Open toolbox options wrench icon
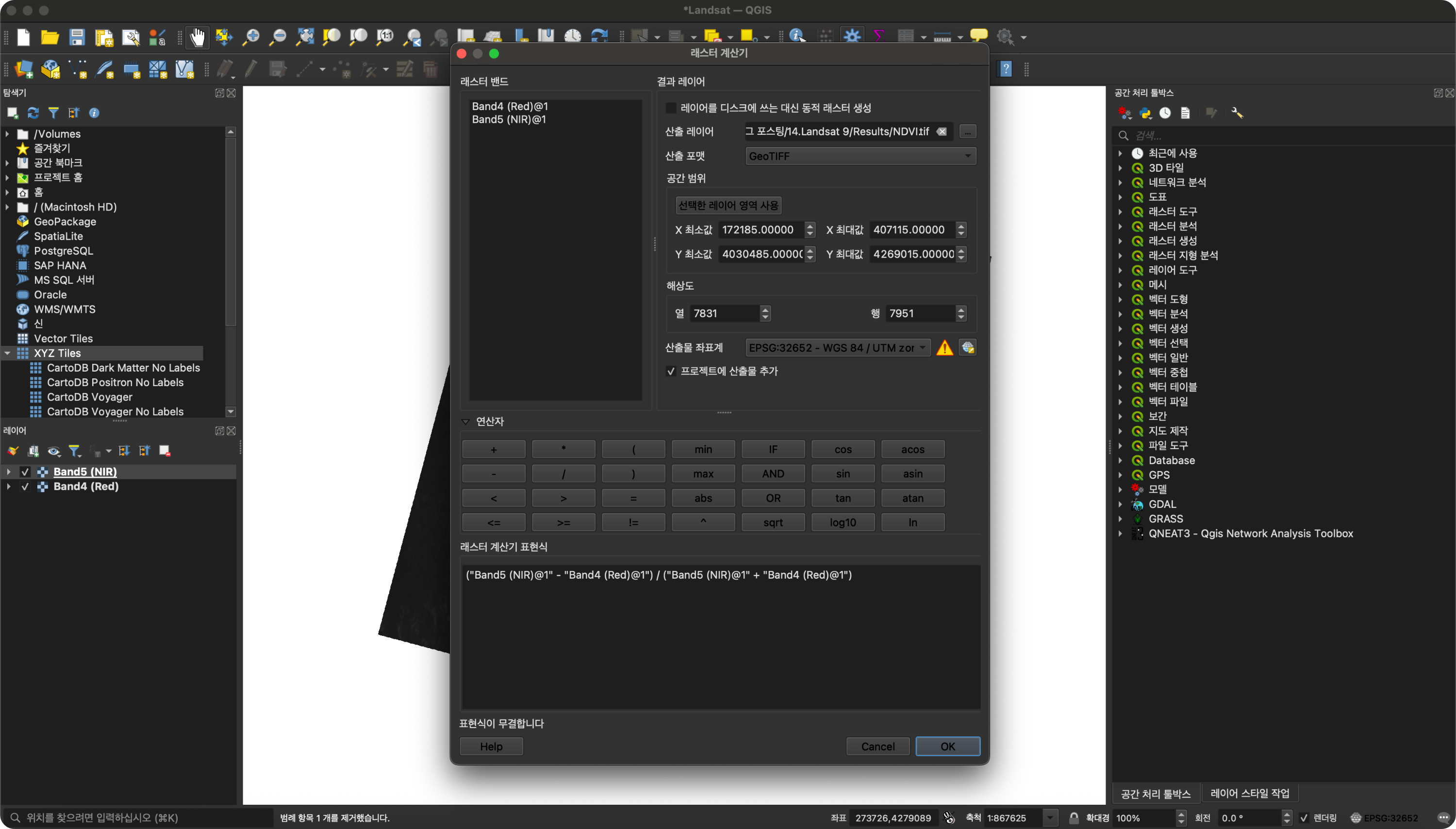 pos(1237,113)
